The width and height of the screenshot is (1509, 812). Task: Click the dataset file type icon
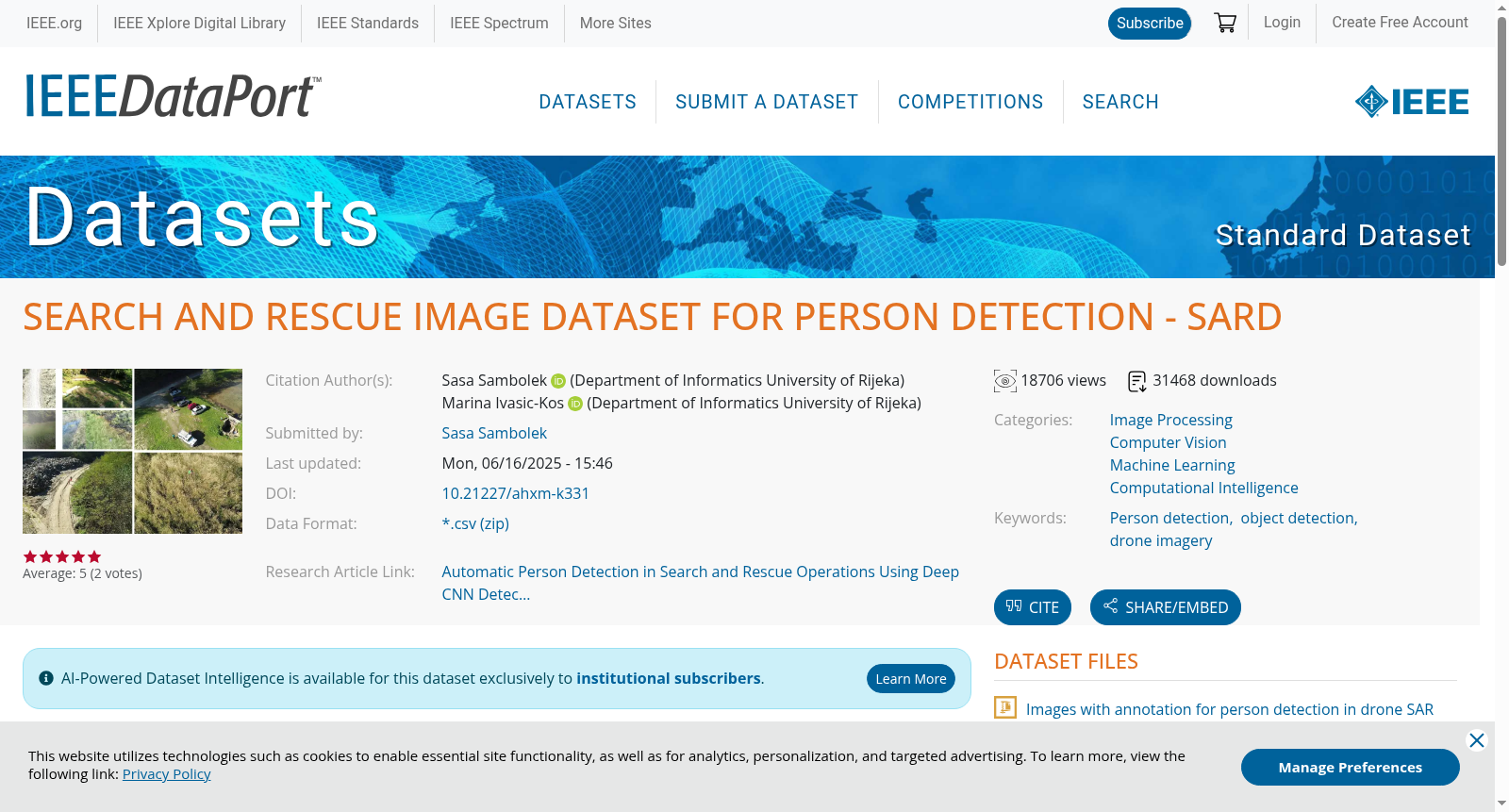(x=1005, y=706)
